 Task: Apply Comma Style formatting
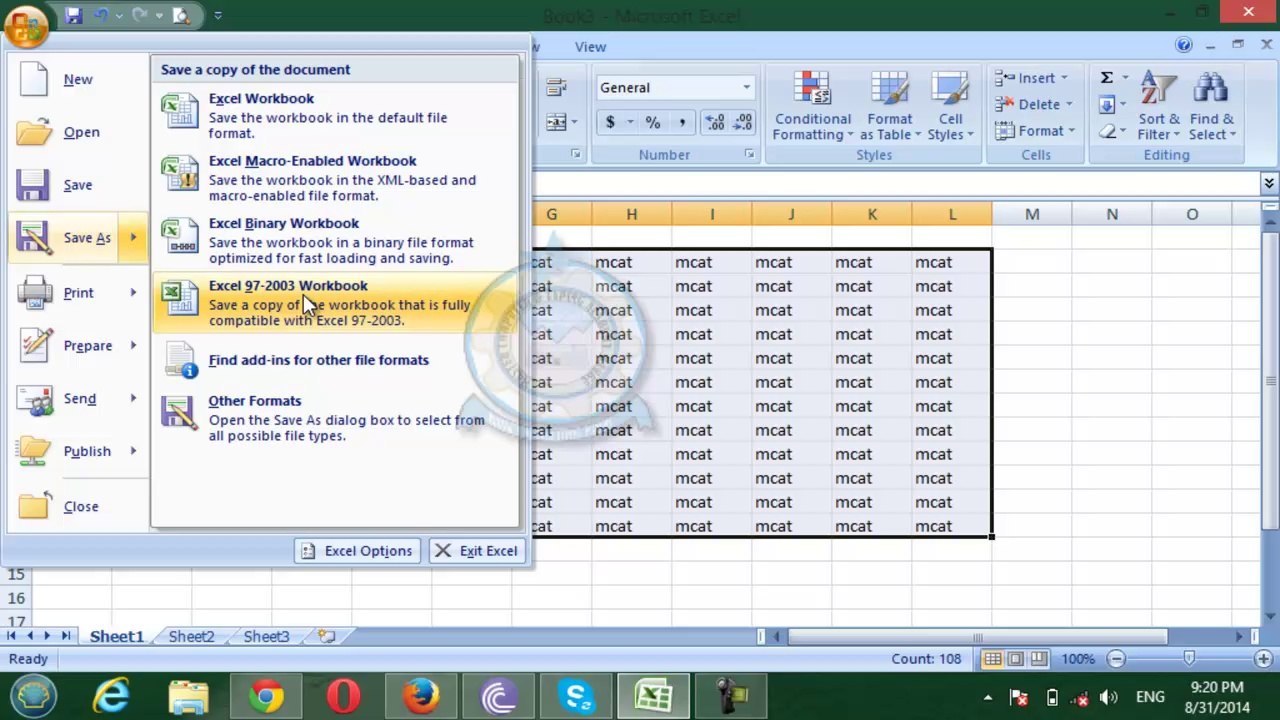coord(682,122)
